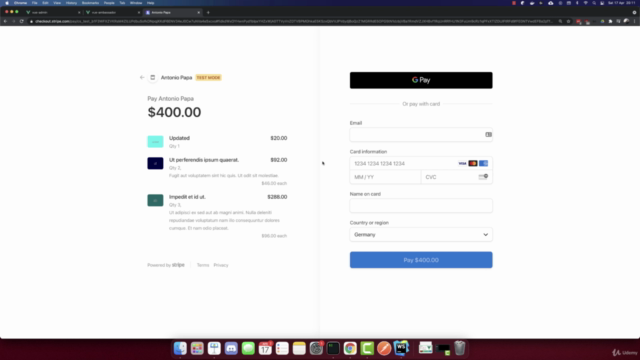640x360 pixels.
Task: Open Keynote from the dock
Action: [214, 348]
